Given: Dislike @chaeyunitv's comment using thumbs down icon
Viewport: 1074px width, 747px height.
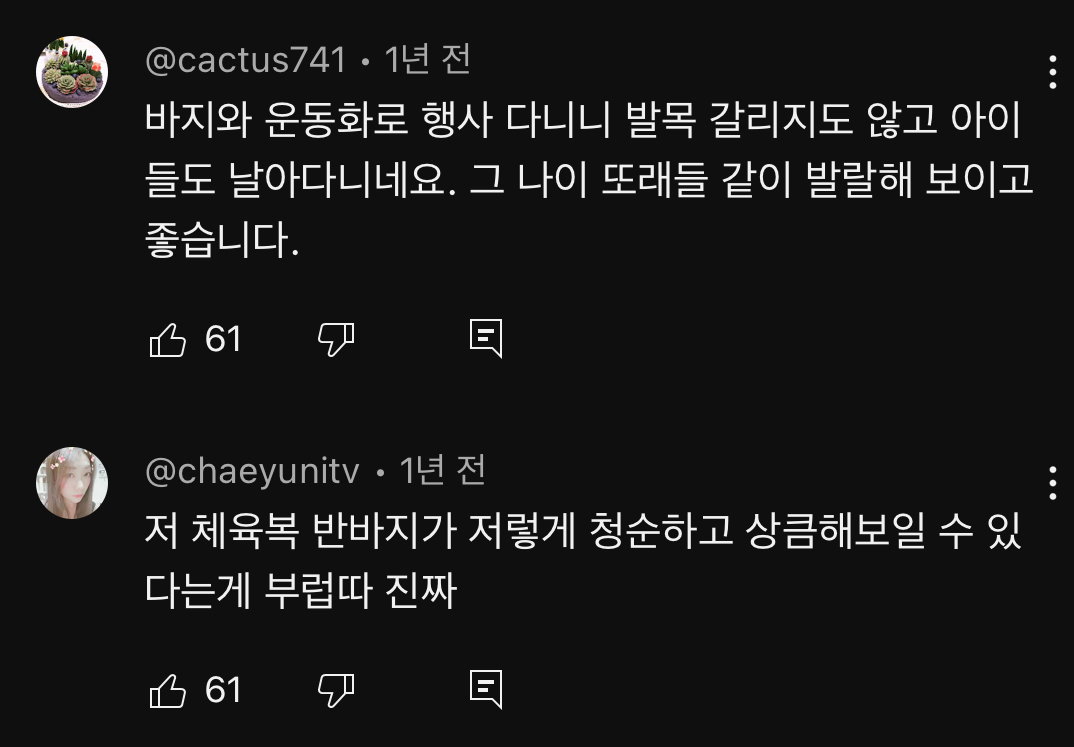Looking at the screenshot, I should pyautogui.click(x=337, y=690).
